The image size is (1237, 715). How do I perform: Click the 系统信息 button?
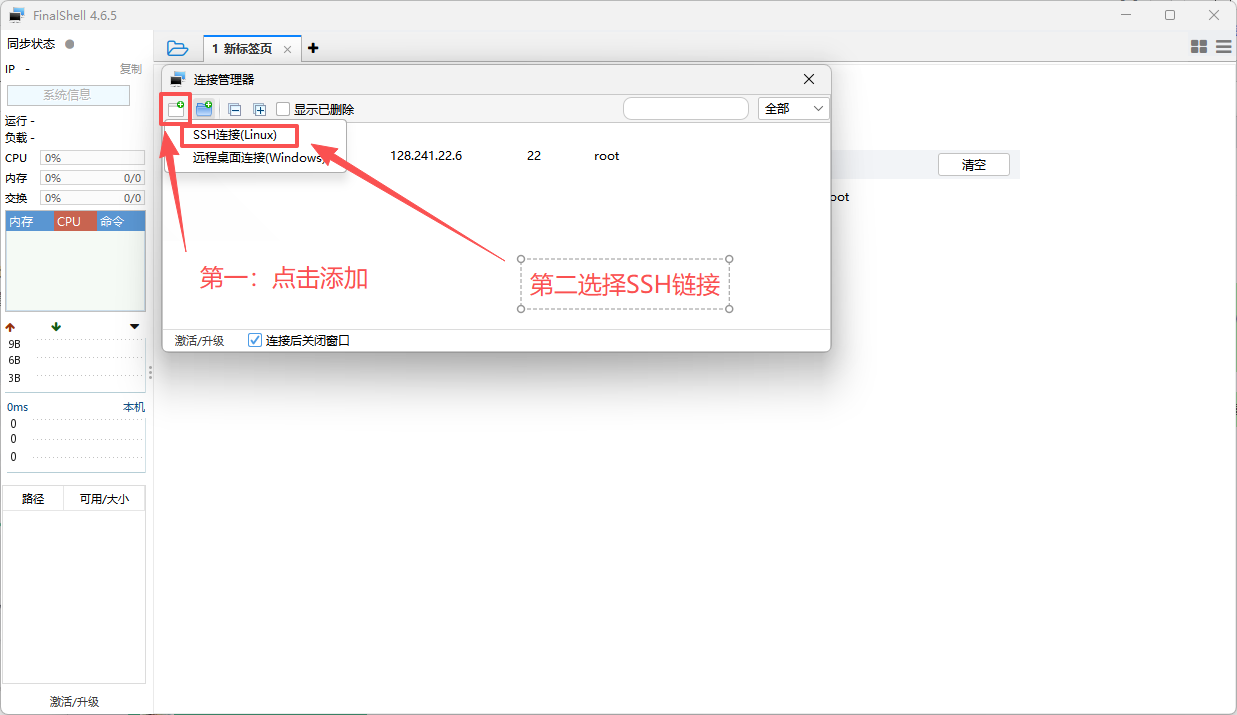point(68,95)
